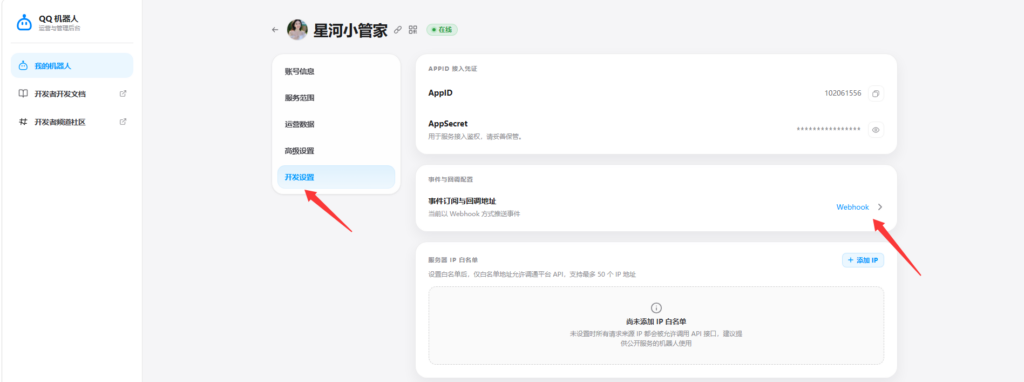Click the 星河小管家 title text
The width and height of the screenshot is (1024, 382).
(350, 30)
